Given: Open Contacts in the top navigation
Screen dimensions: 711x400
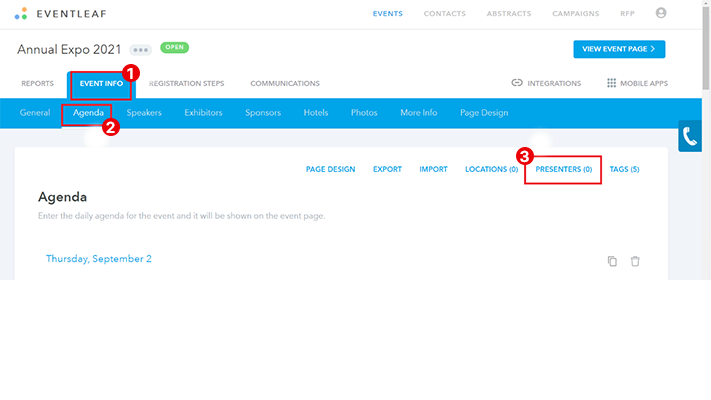Looking at the screenshot, I should tap(443, 14).
